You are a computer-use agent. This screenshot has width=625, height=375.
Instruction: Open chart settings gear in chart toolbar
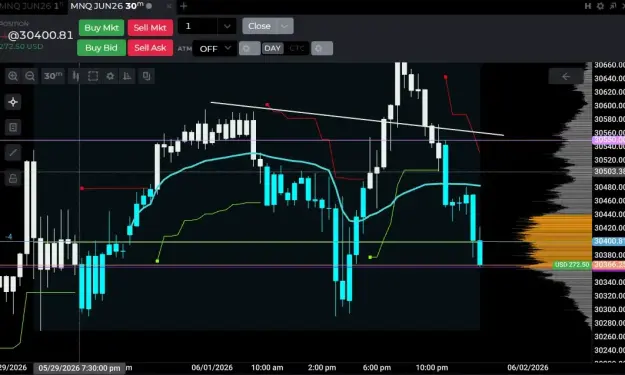[x=110, y=76]
